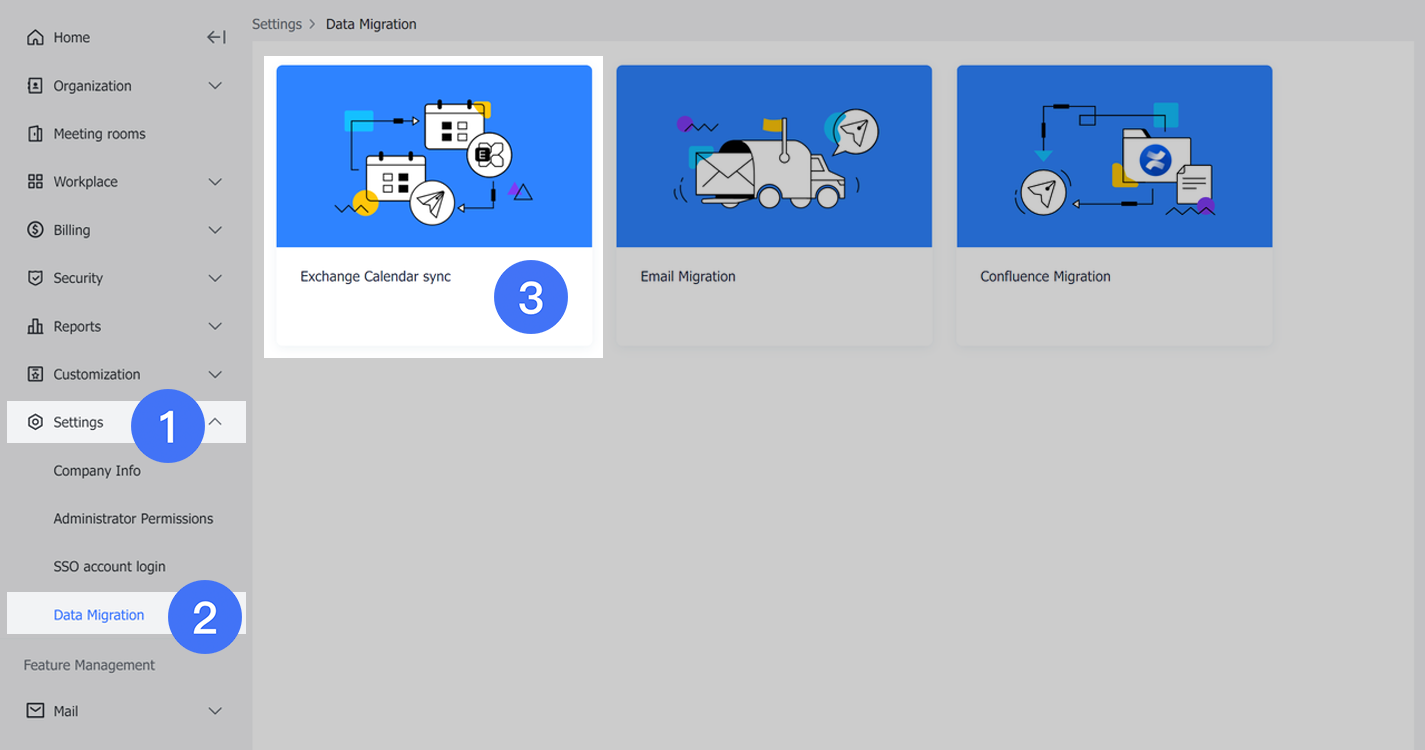Open Administrator Permissions settings
The height and width of the screenshot is (750, 1425).
pyautogui.click(x=133, y=519)
